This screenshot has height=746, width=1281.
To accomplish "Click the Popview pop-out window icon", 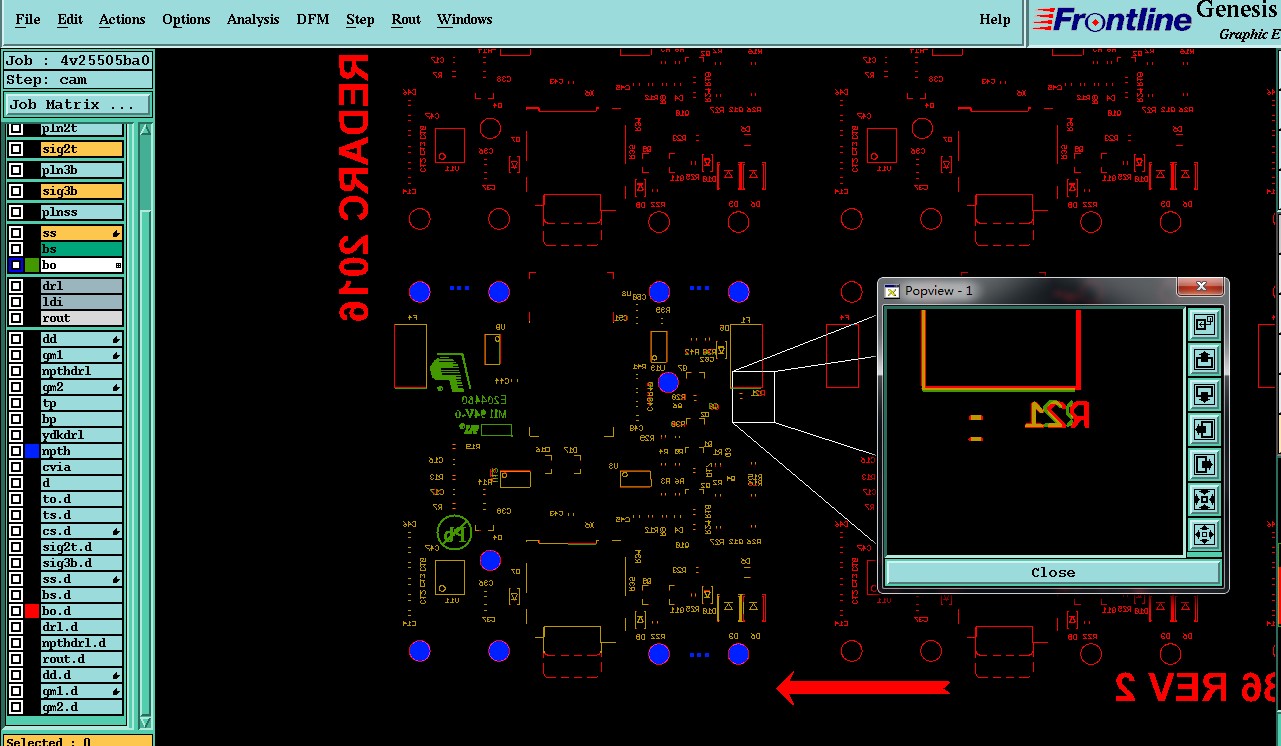I will 1204,324.
